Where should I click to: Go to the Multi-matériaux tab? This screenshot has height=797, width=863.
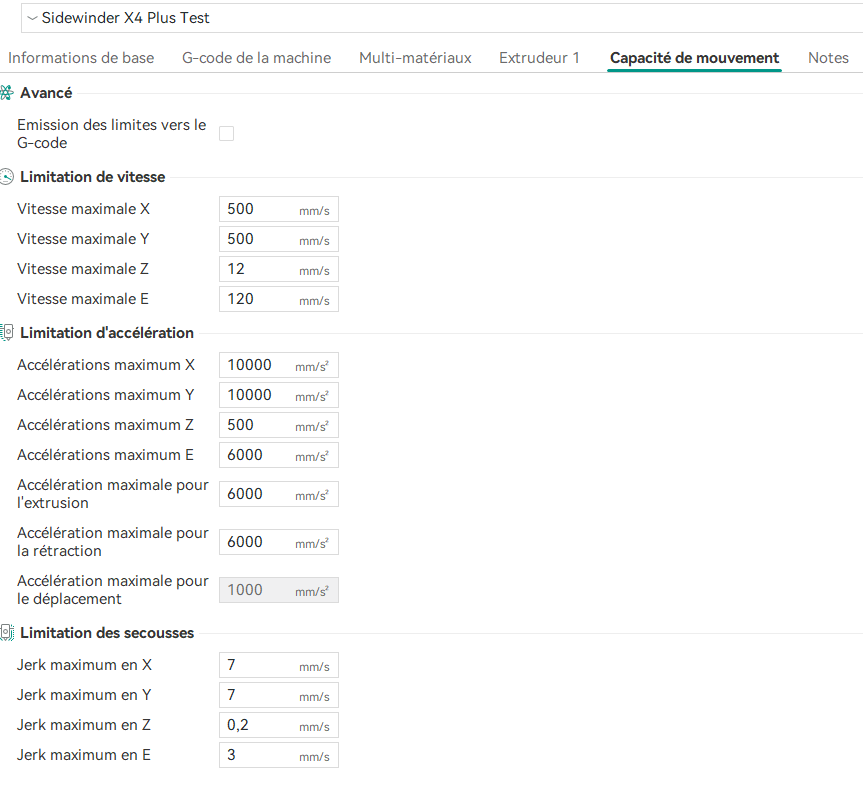pos(415,58)
